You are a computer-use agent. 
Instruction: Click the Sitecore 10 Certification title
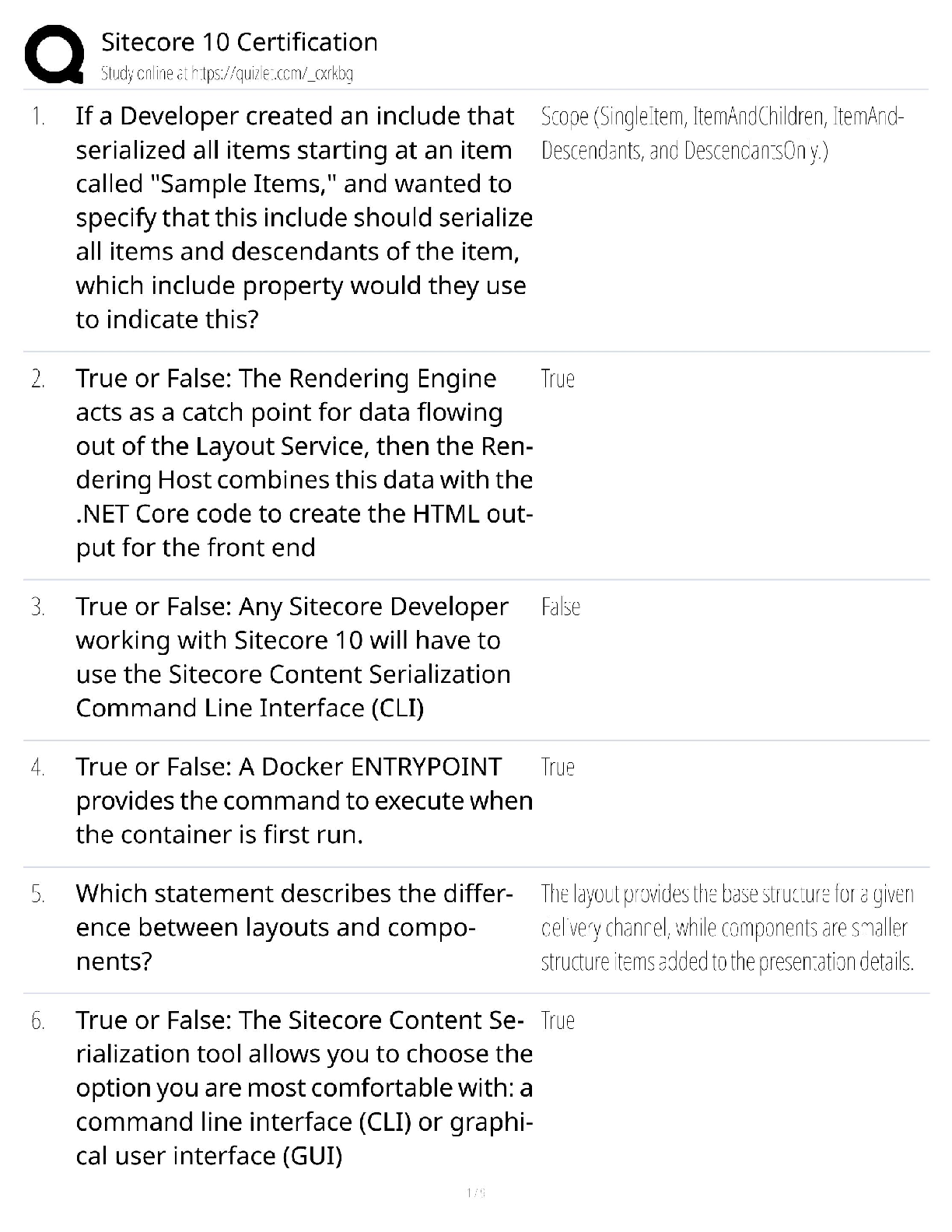[x=240, y=42]
